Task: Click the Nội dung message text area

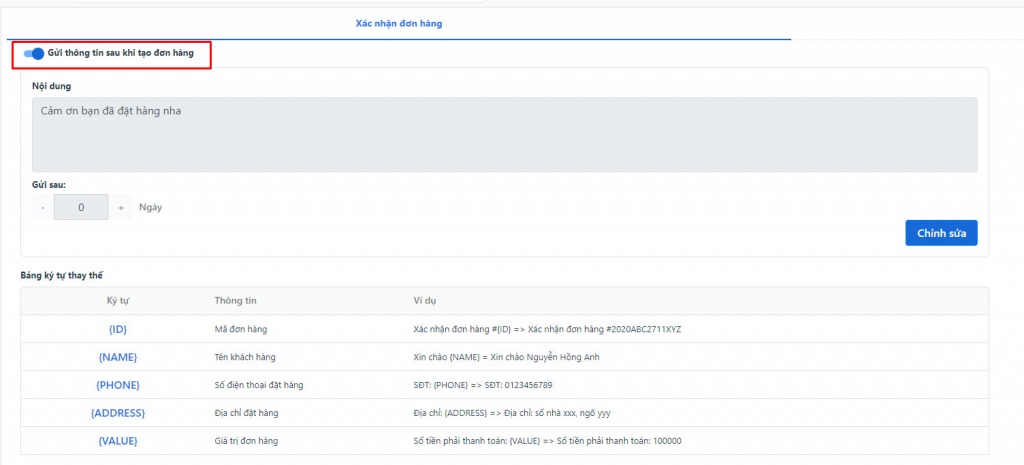Action: pyautogui.click(x=504, y=134)
